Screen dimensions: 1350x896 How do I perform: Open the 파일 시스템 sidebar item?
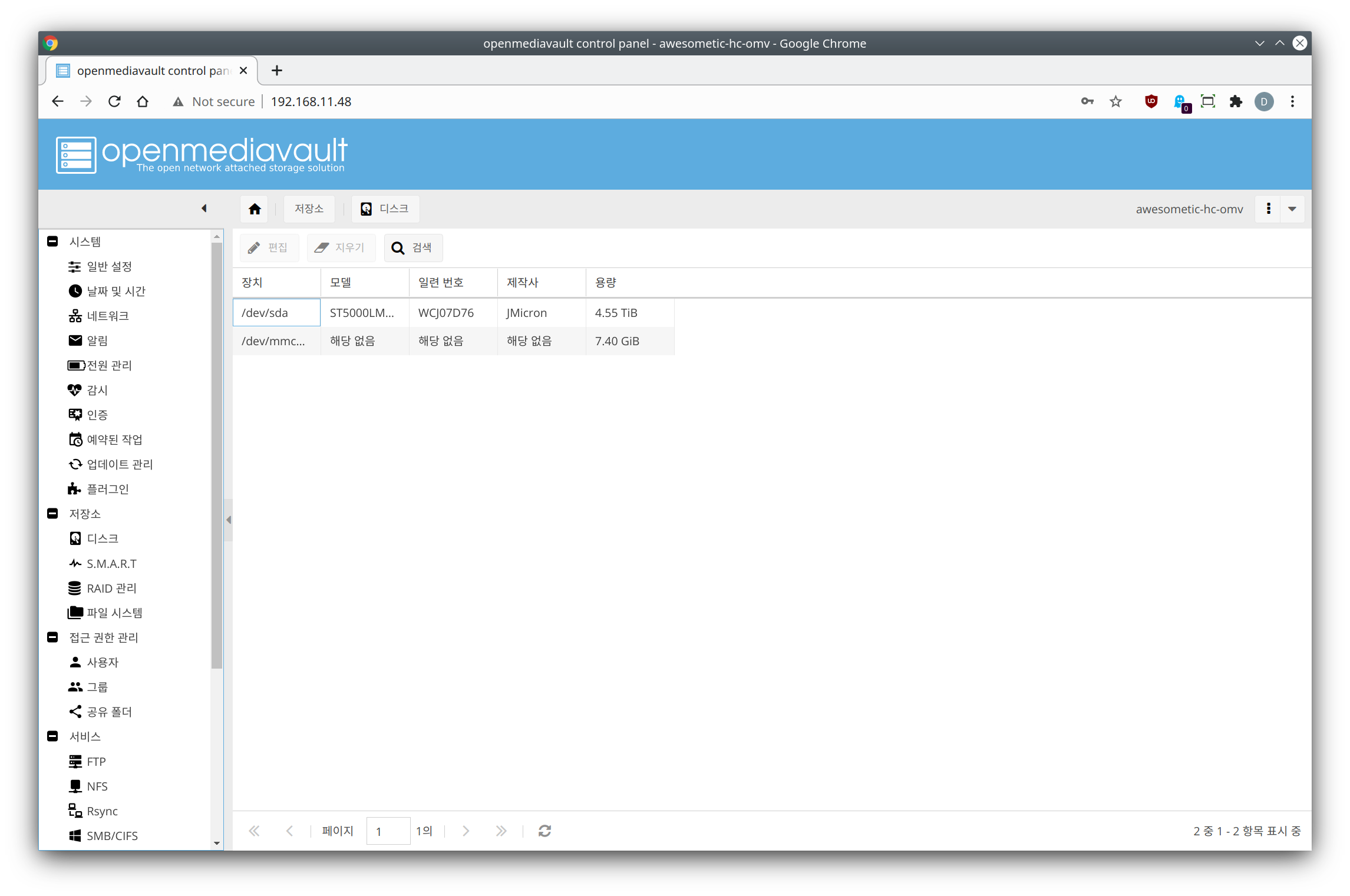point(114,613)
